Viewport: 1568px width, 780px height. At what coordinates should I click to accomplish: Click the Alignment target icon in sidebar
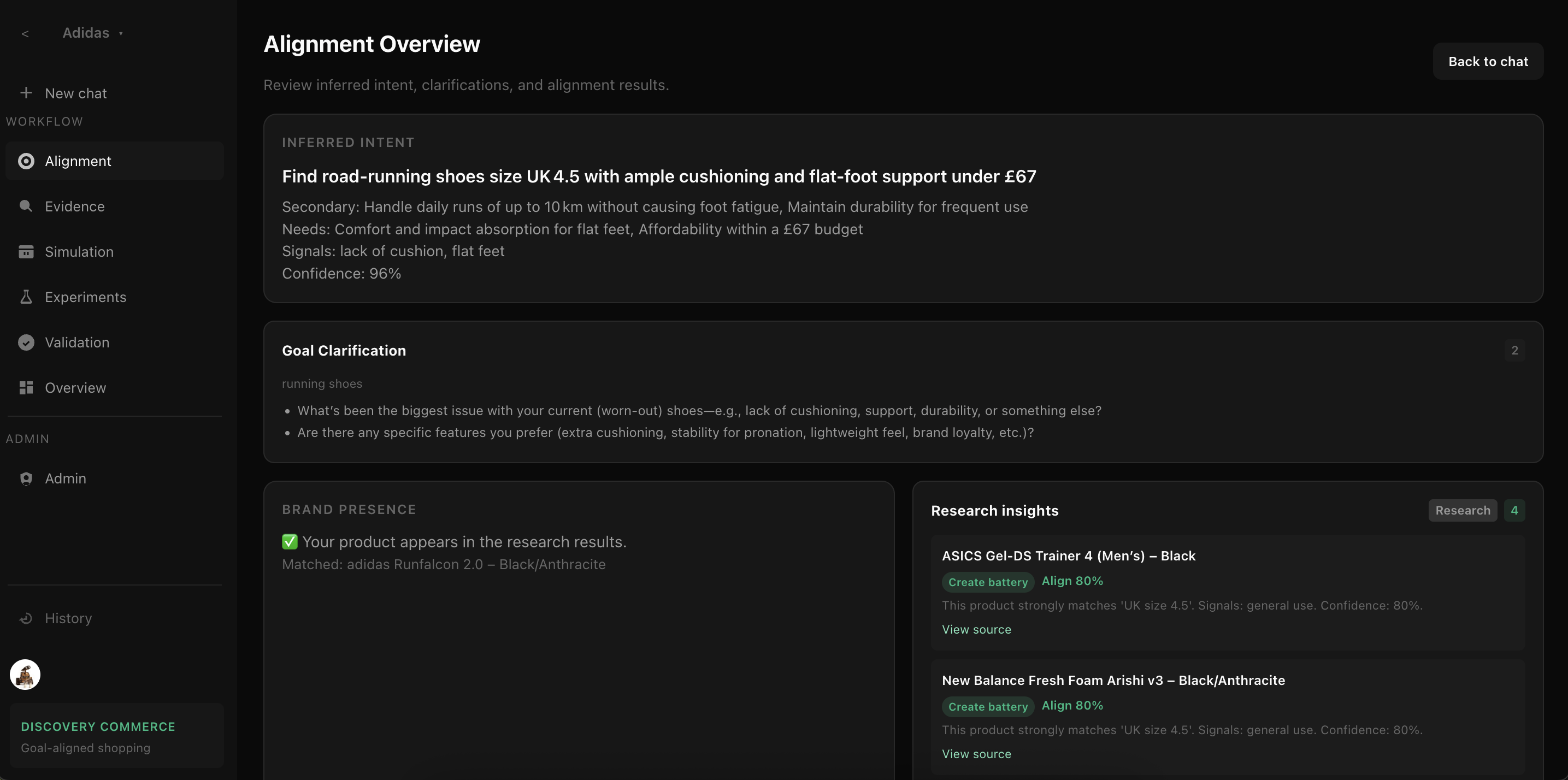26,161
